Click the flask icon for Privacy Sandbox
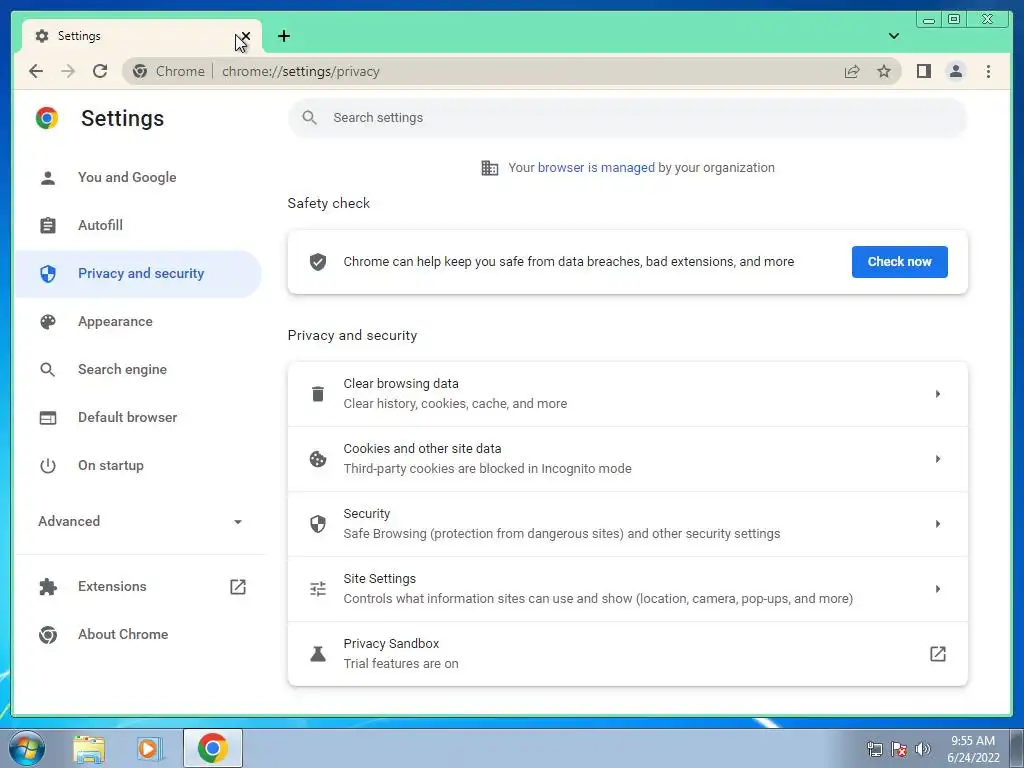 (x=317, y=654)
